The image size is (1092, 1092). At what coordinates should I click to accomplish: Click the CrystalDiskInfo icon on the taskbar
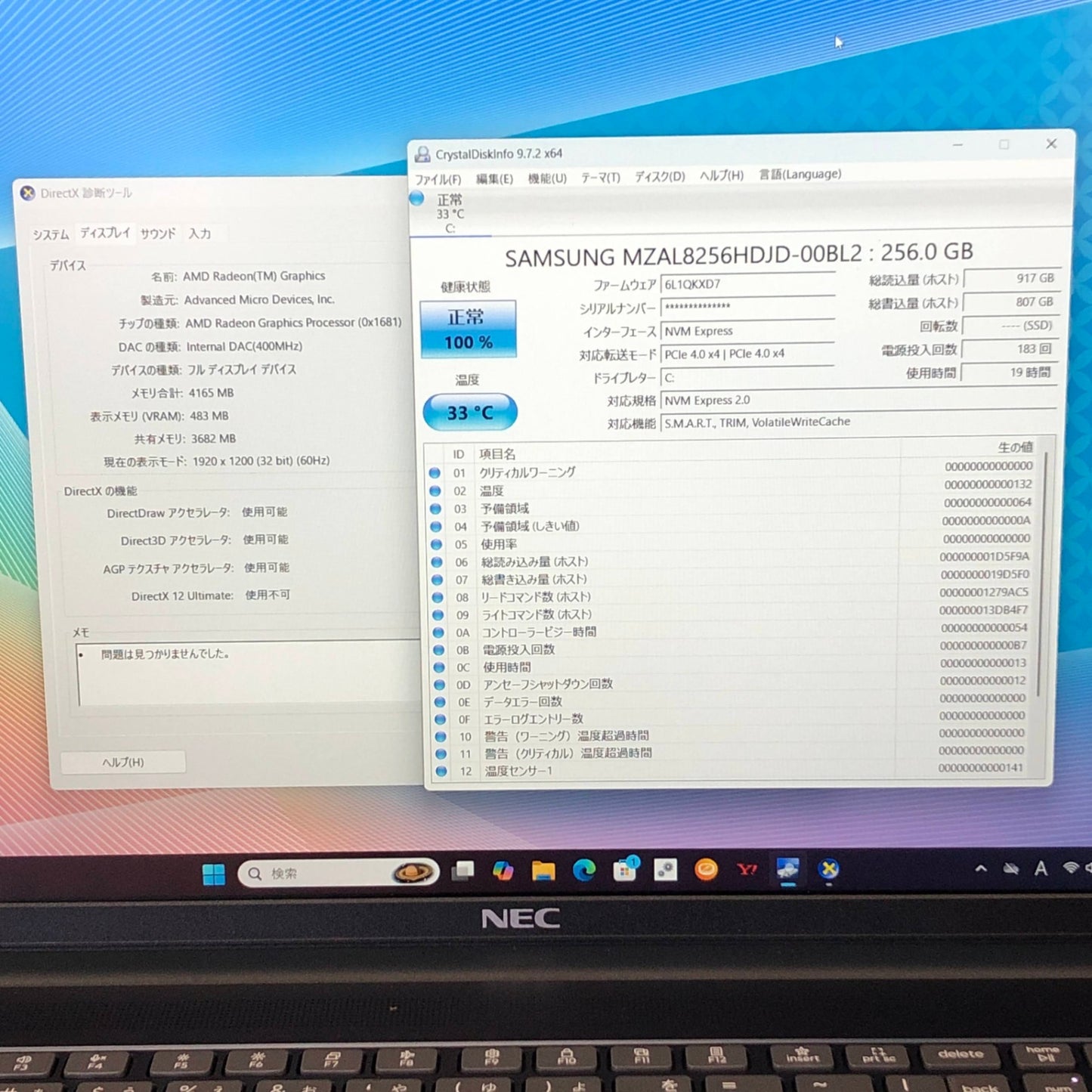click(787, 869)
